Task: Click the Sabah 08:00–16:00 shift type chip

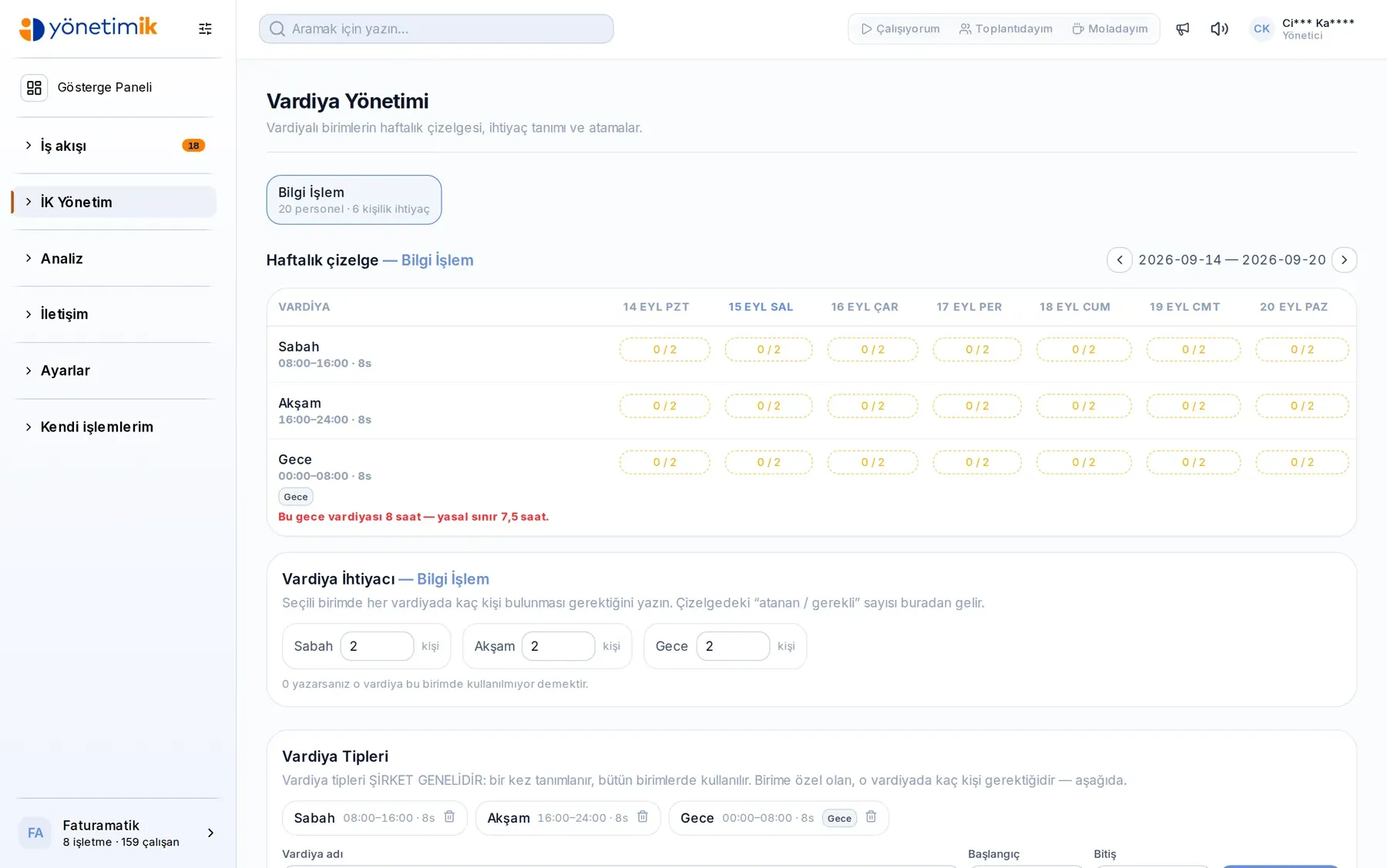Action: coord(374,818)
